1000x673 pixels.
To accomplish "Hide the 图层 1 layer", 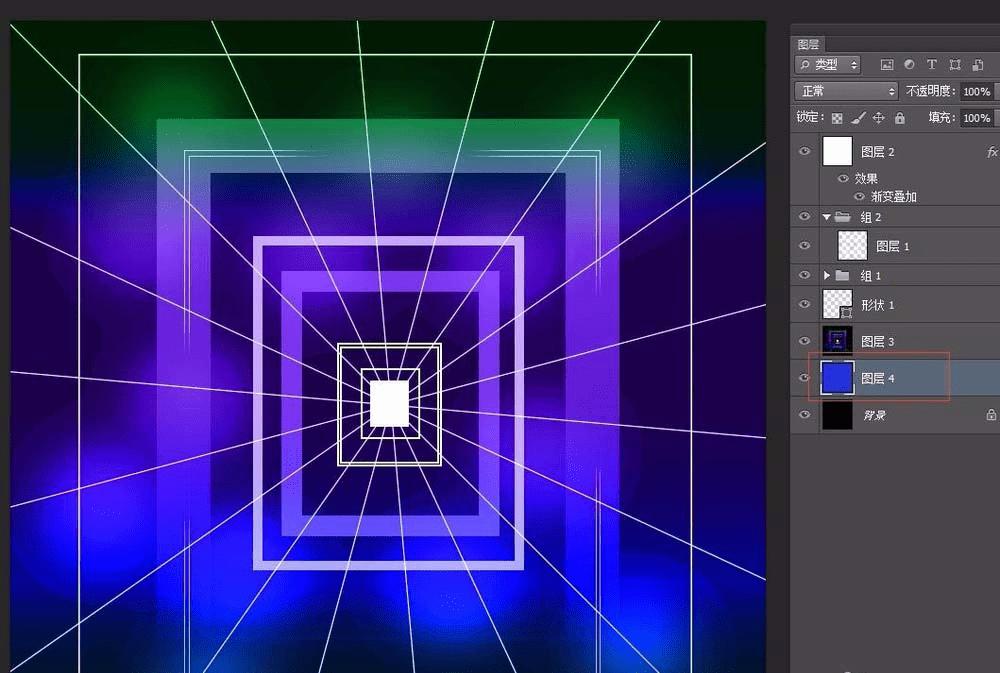I will (x=804, y=246).
